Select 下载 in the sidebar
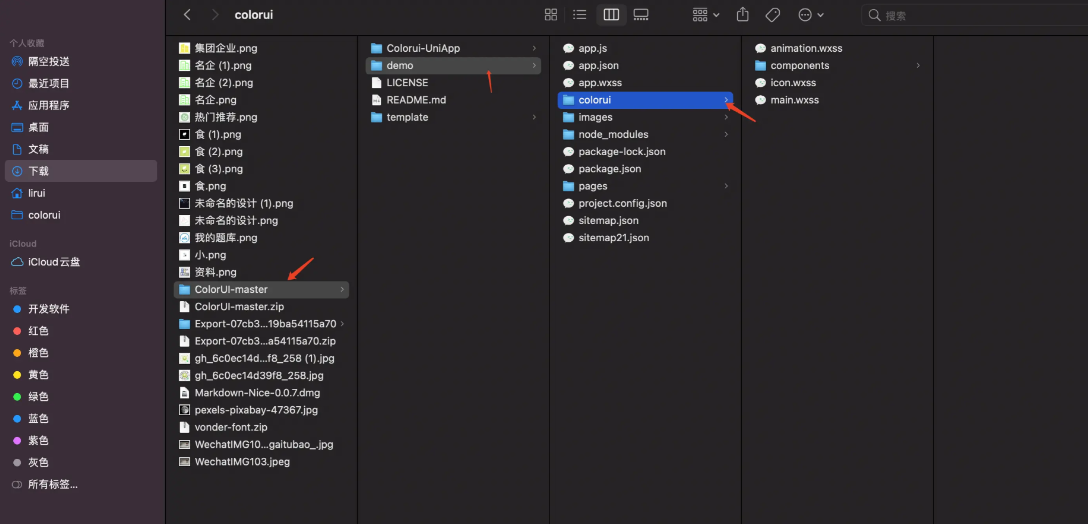The image size is (1088, 524). click(82, 171)
